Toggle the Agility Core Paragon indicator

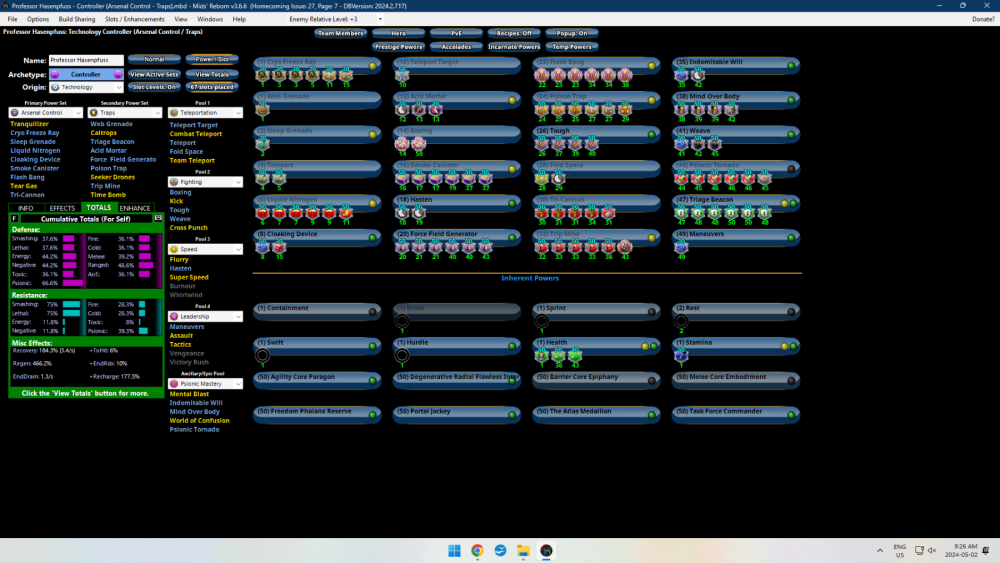click(373, 381)
